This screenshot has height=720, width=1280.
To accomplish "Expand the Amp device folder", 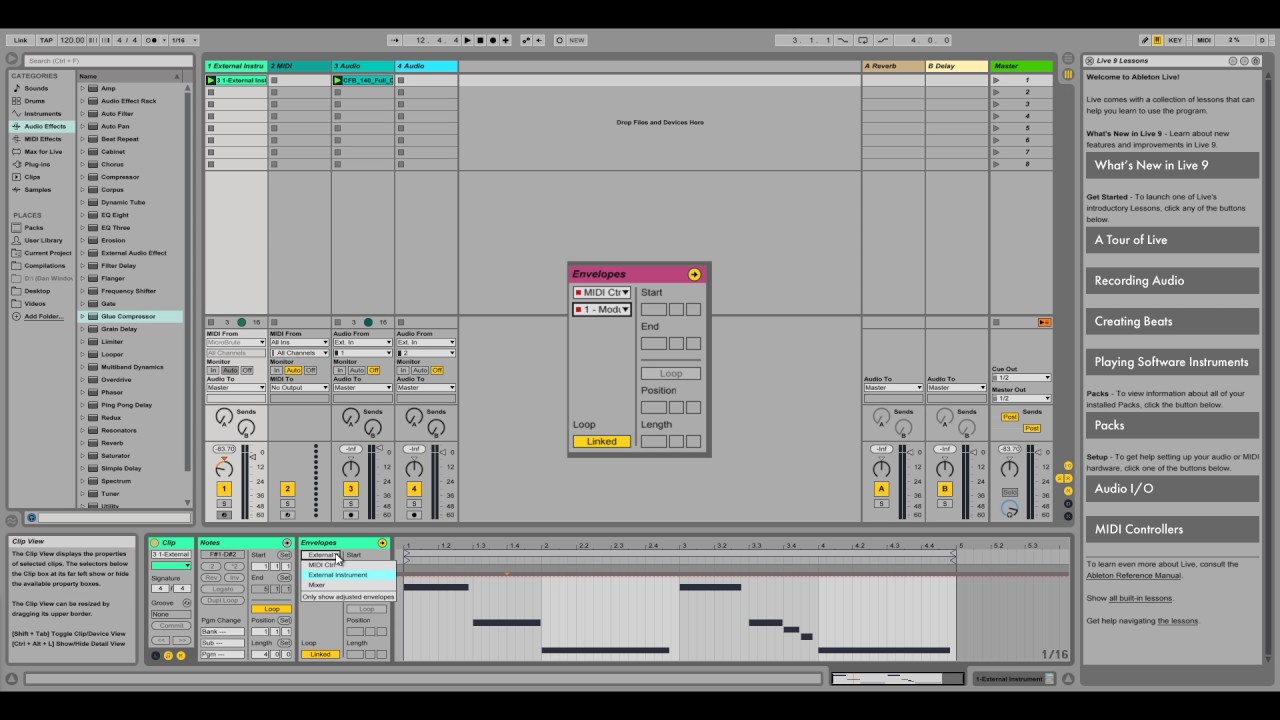I will tap(83, 88).
